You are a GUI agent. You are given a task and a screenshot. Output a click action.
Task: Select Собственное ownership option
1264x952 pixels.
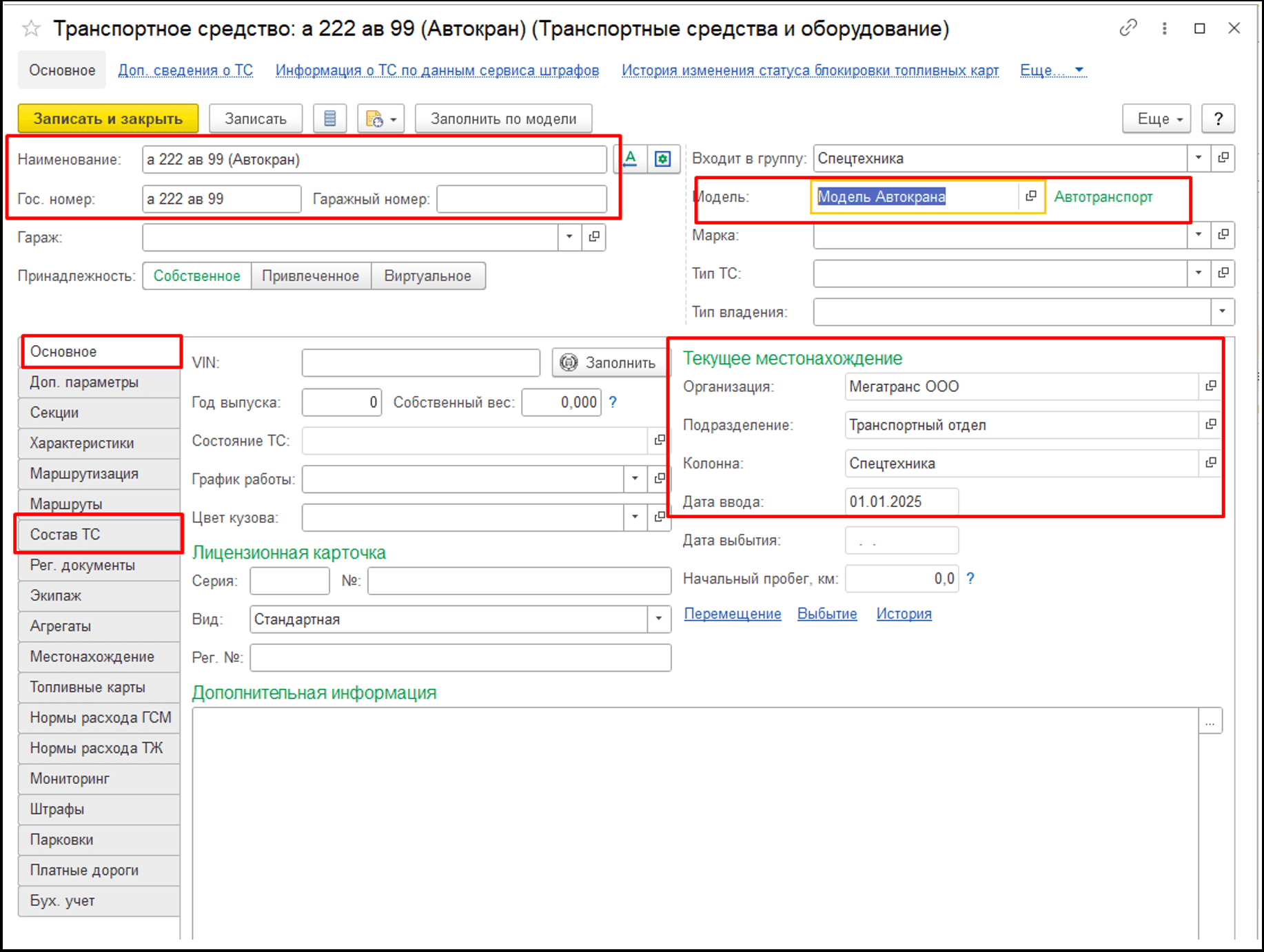pyautogui.click(x=196, y=276)
